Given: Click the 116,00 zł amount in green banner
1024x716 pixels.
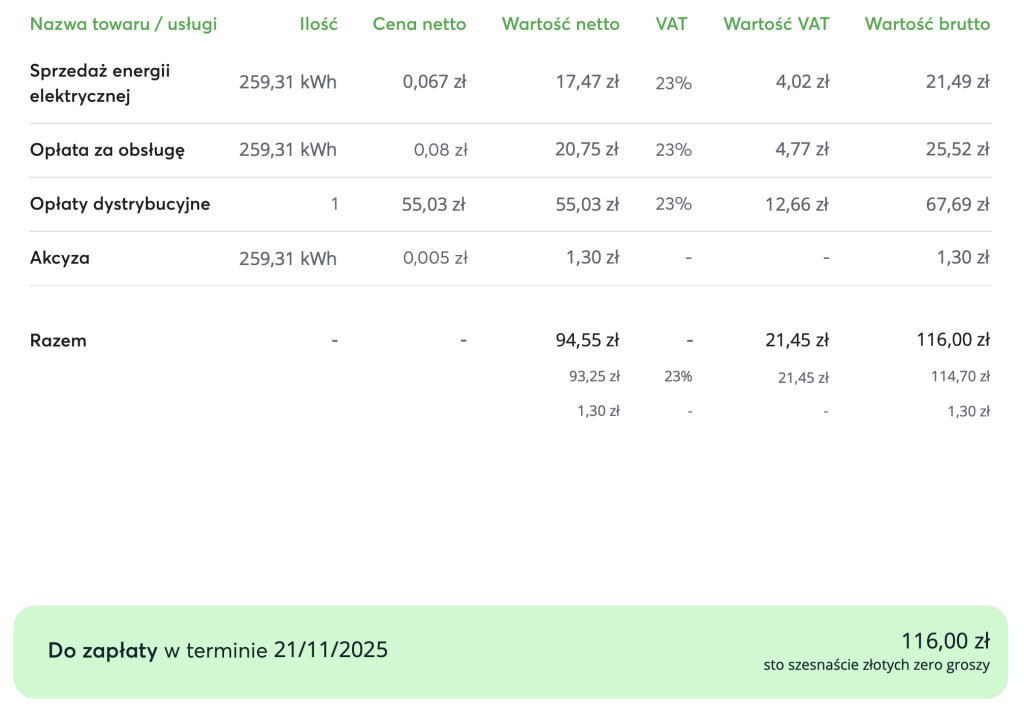Looking at the screenshot, I should [x=945, y=641].
